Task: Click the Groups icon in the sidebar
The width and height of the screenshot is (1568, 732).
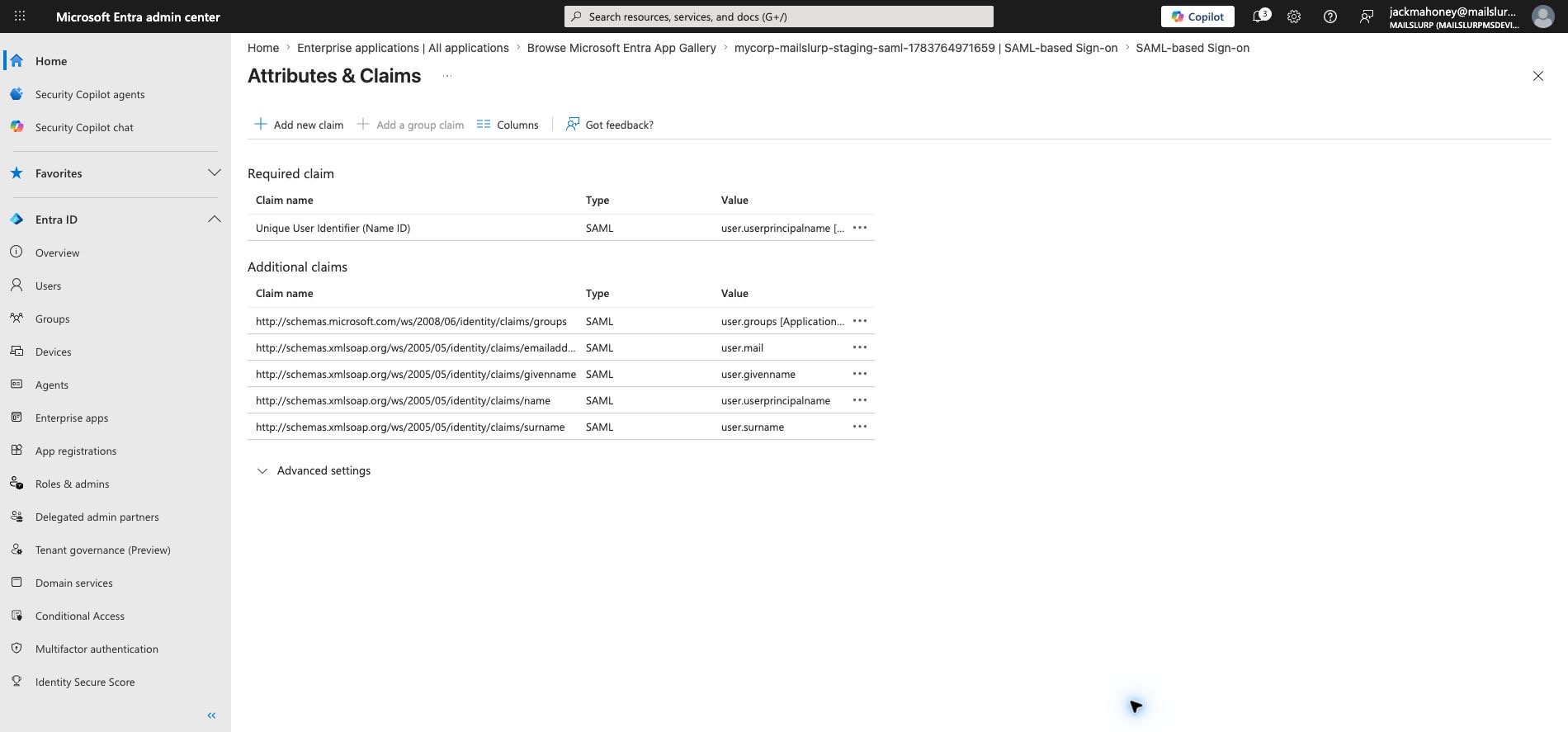Action: coord(17,319)
